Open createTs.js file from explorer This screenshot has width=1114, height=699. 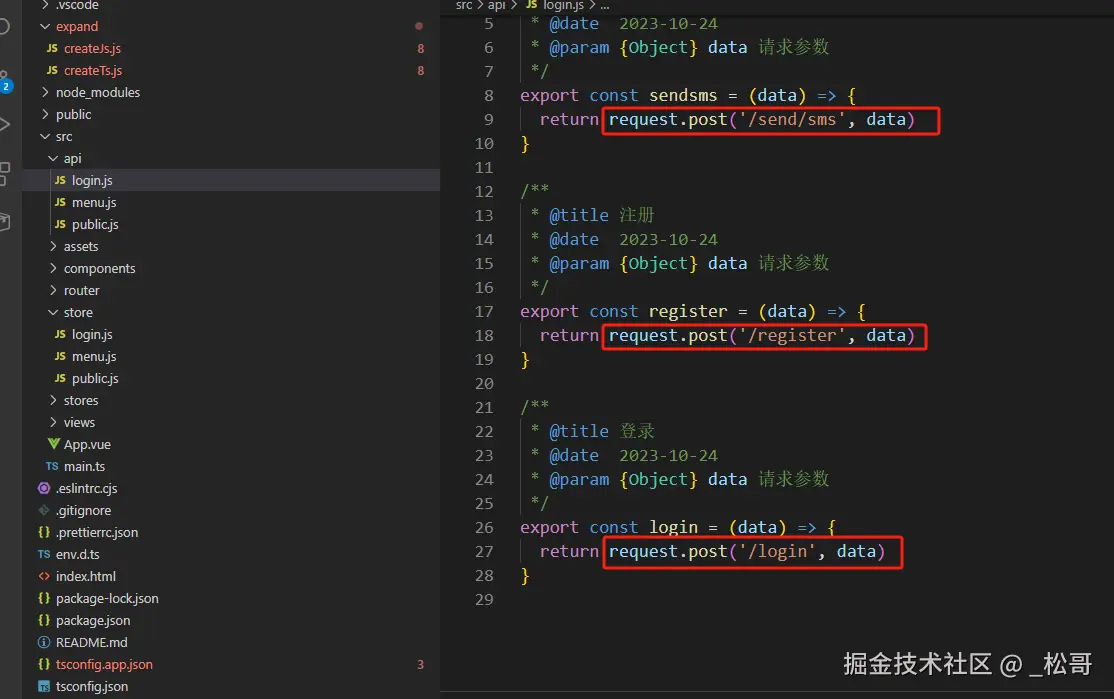point(92,70)
